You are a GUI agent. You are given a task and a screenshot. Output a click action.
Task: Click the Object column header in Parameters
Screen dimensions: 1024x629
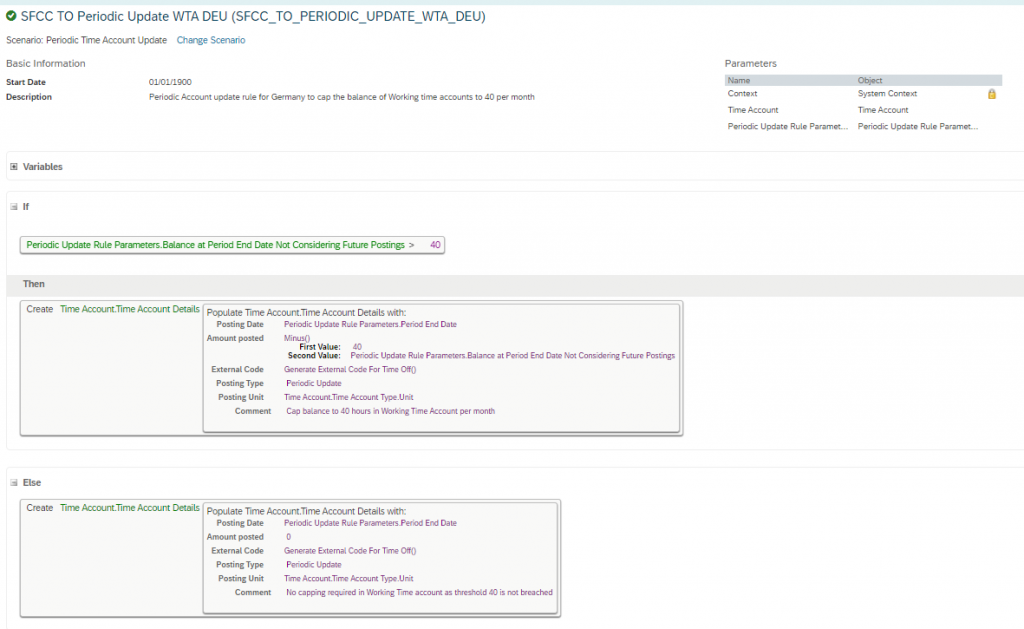[x=870, y=80]
